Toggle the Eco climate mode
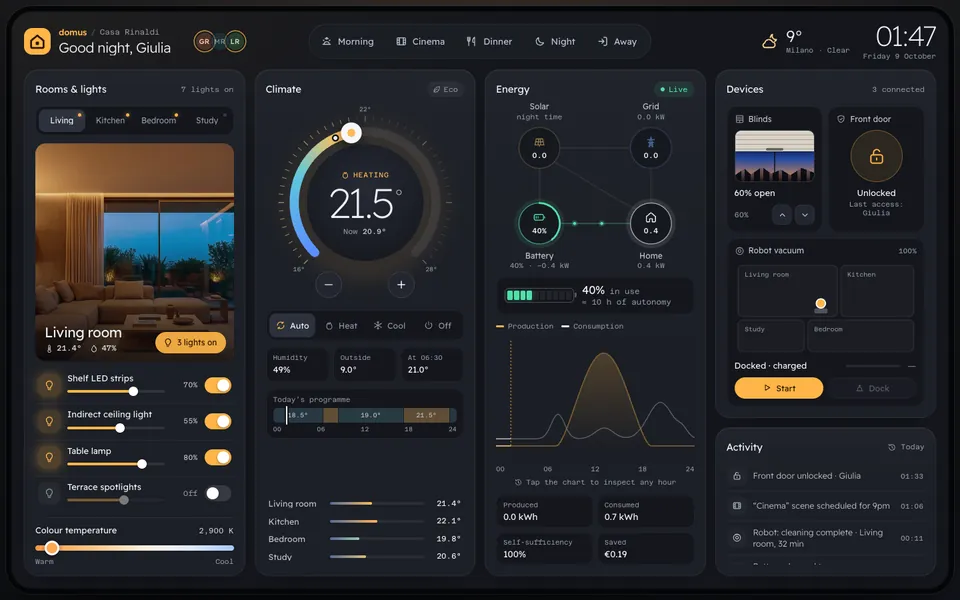This screenshot has width=960, height=600. (x=445, y=89)
